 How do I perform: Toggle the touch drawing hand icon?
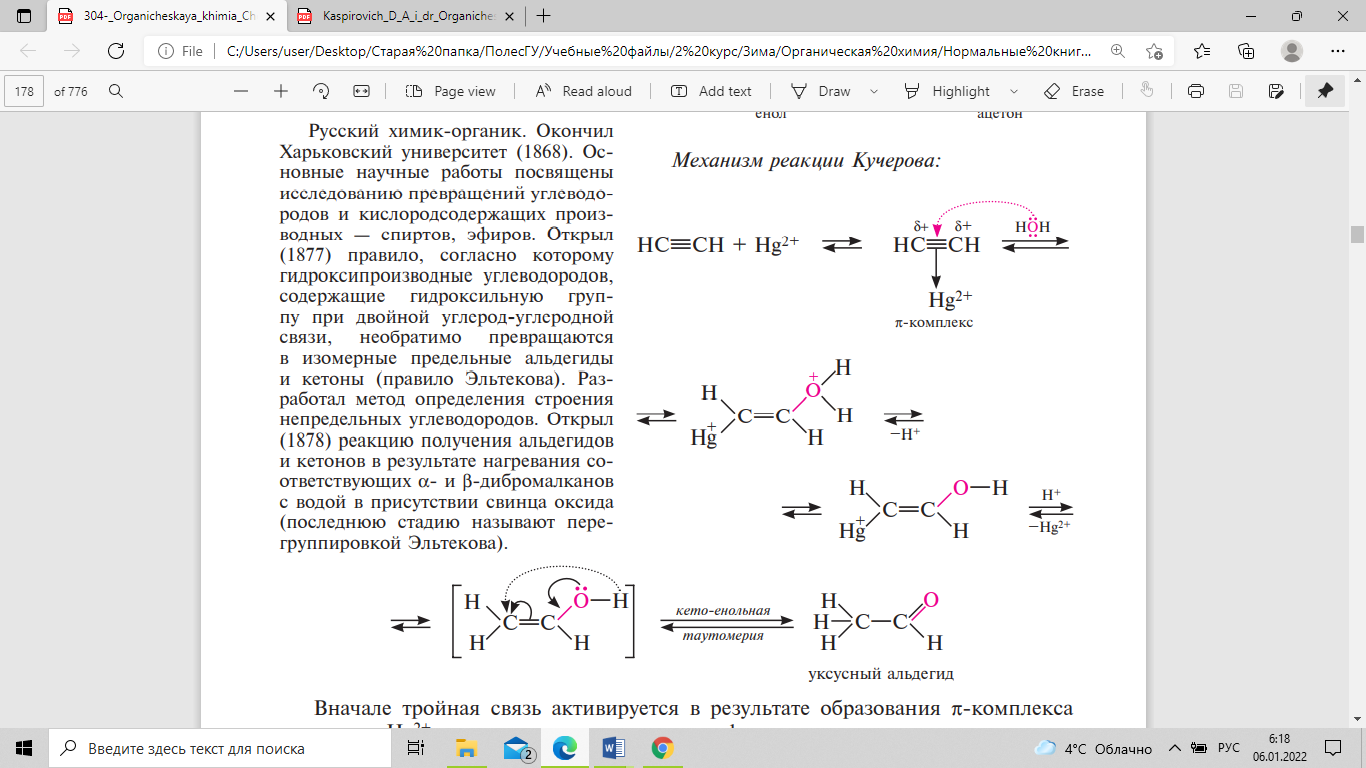pyautogui.click(x=1147, y=91)
